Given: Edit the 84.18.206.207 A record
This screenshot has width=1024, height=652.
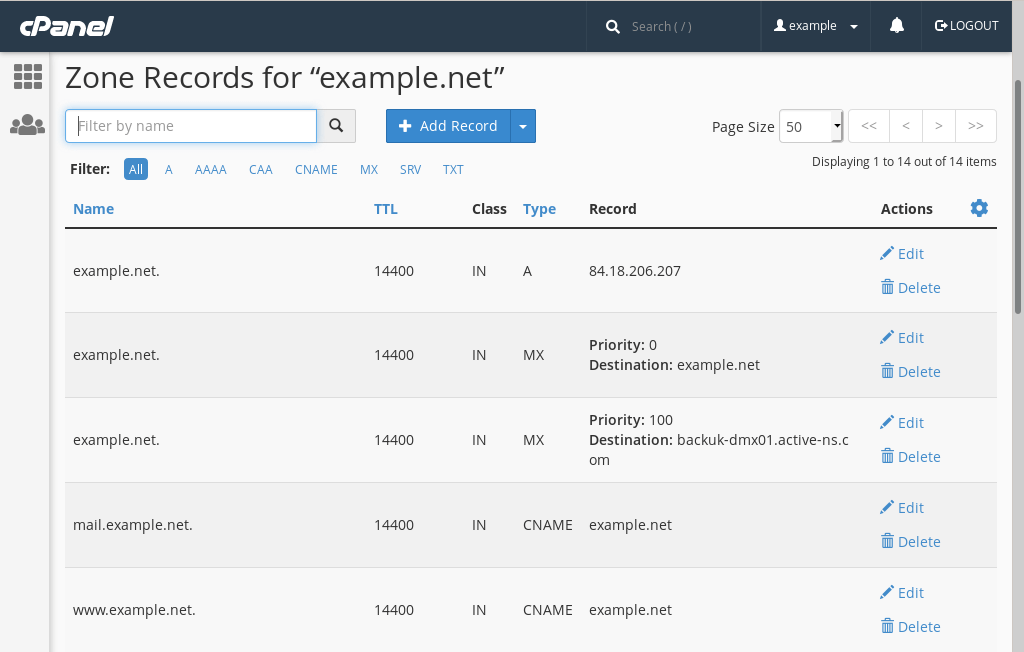Looking at the screenshot, I should (x=902, y=254).
